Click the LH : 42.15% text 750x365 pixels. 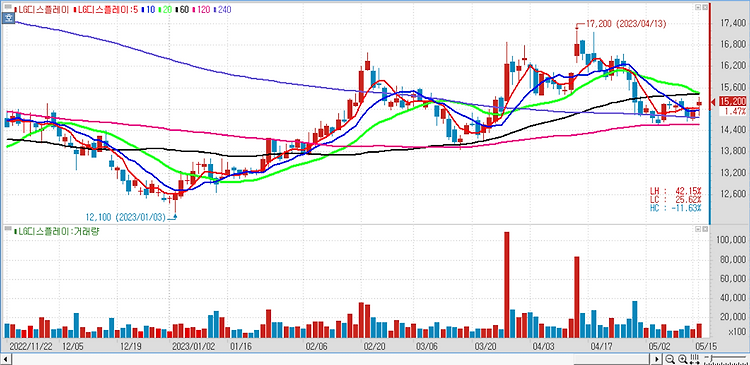[676, 190]
